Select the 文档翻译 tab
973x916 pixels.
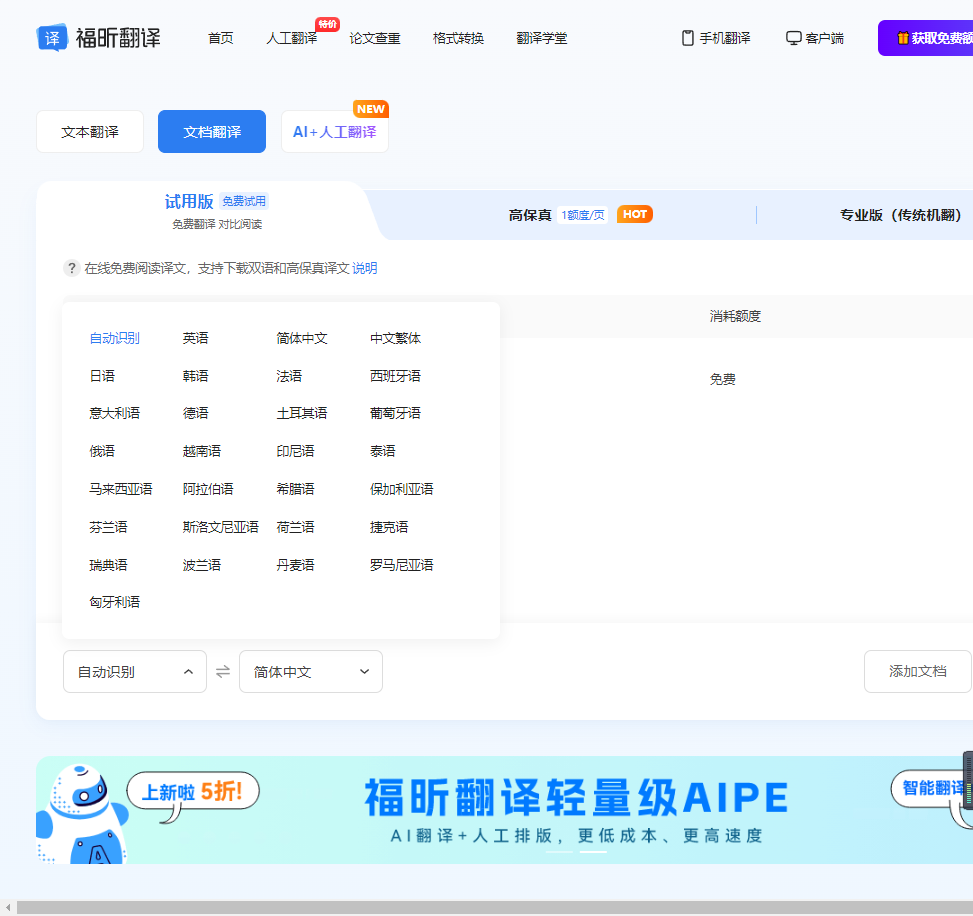[212, 132]
